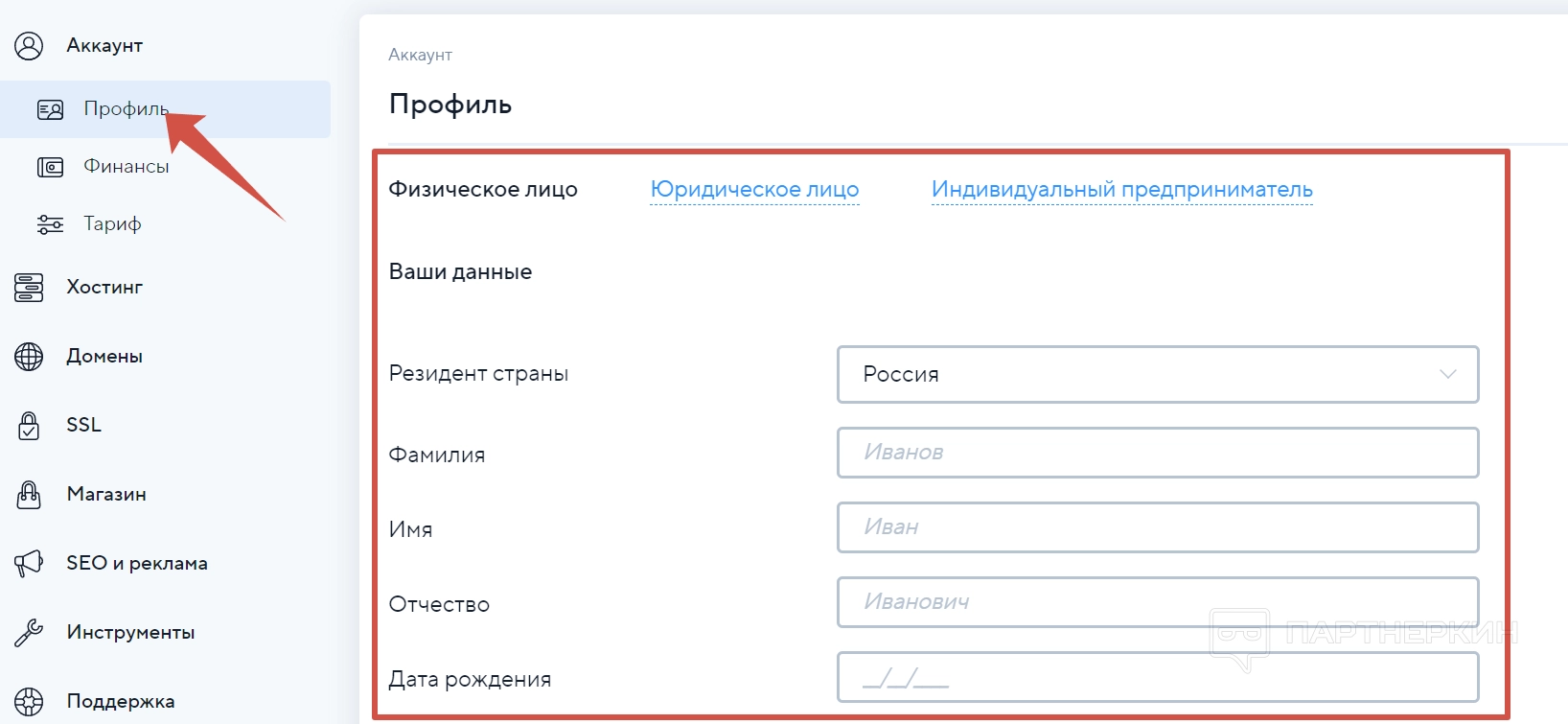Click the Support lifebuoy icon
1568x724 pixels.
[29, 701]
